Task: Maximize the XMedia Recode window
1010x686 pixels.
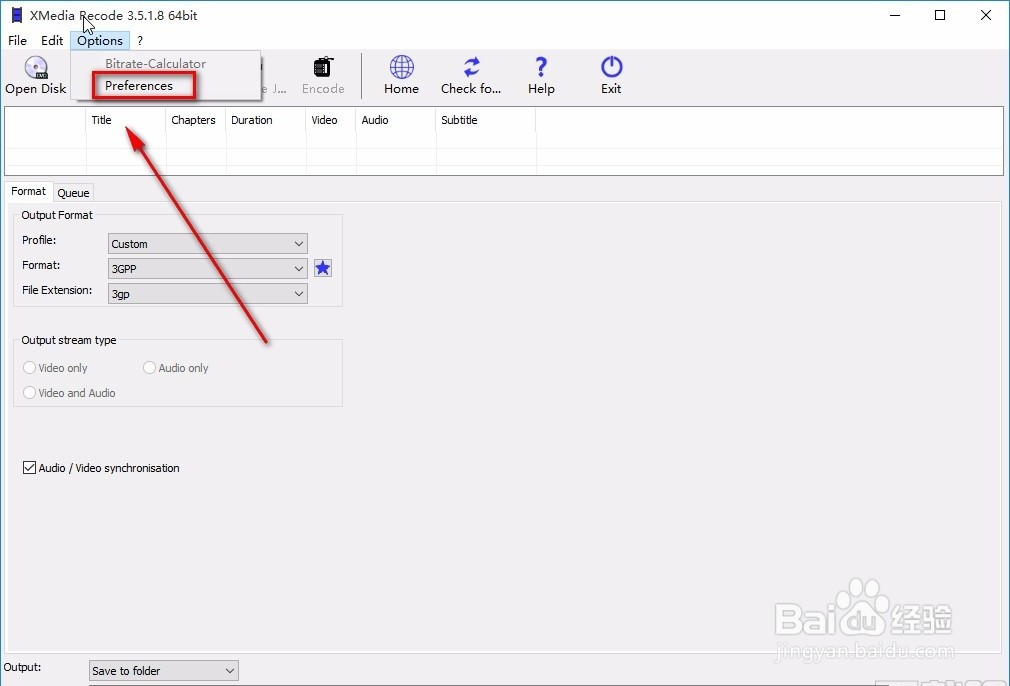Action: (940, 15)
